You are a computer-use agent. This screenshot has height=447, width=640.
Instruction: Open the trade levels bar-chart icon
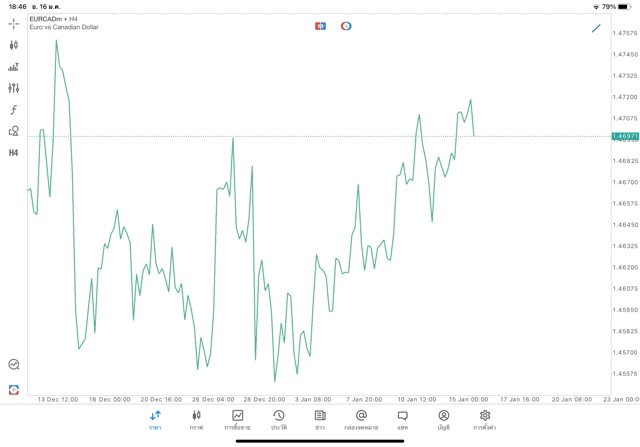coord(13,67)
